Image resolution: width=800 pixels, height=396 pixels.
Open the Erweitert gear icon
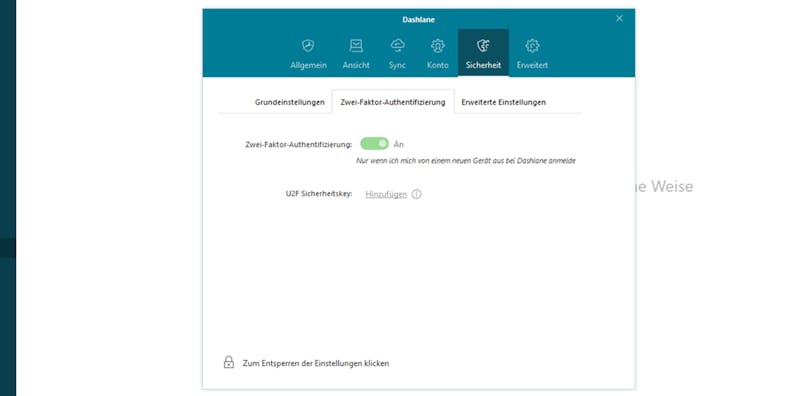[x=532, y=46]
